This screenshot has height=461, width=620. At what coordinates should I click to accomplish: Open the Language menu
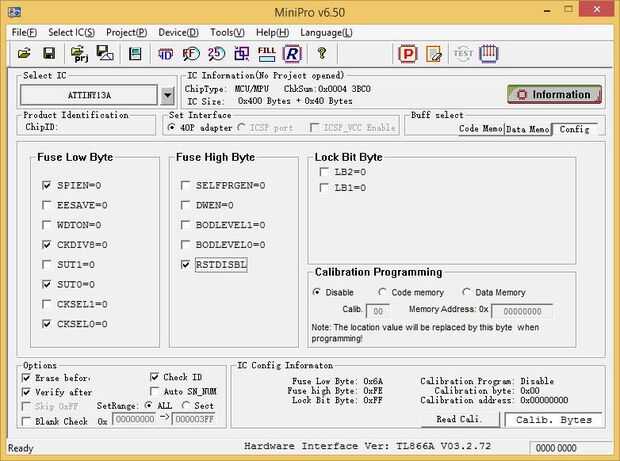[326, 32]
